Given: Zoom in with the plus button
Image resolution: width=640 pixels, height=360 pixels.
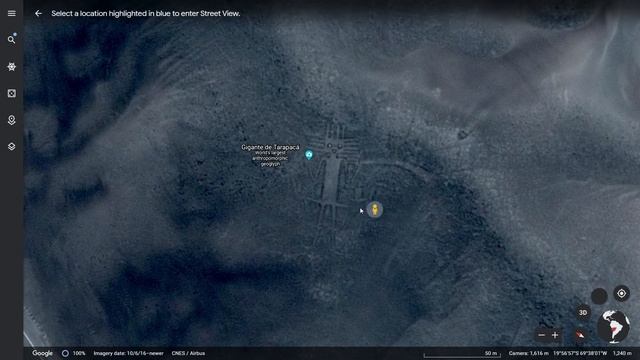Looking at the screenshot, I should tap(555, 335).
